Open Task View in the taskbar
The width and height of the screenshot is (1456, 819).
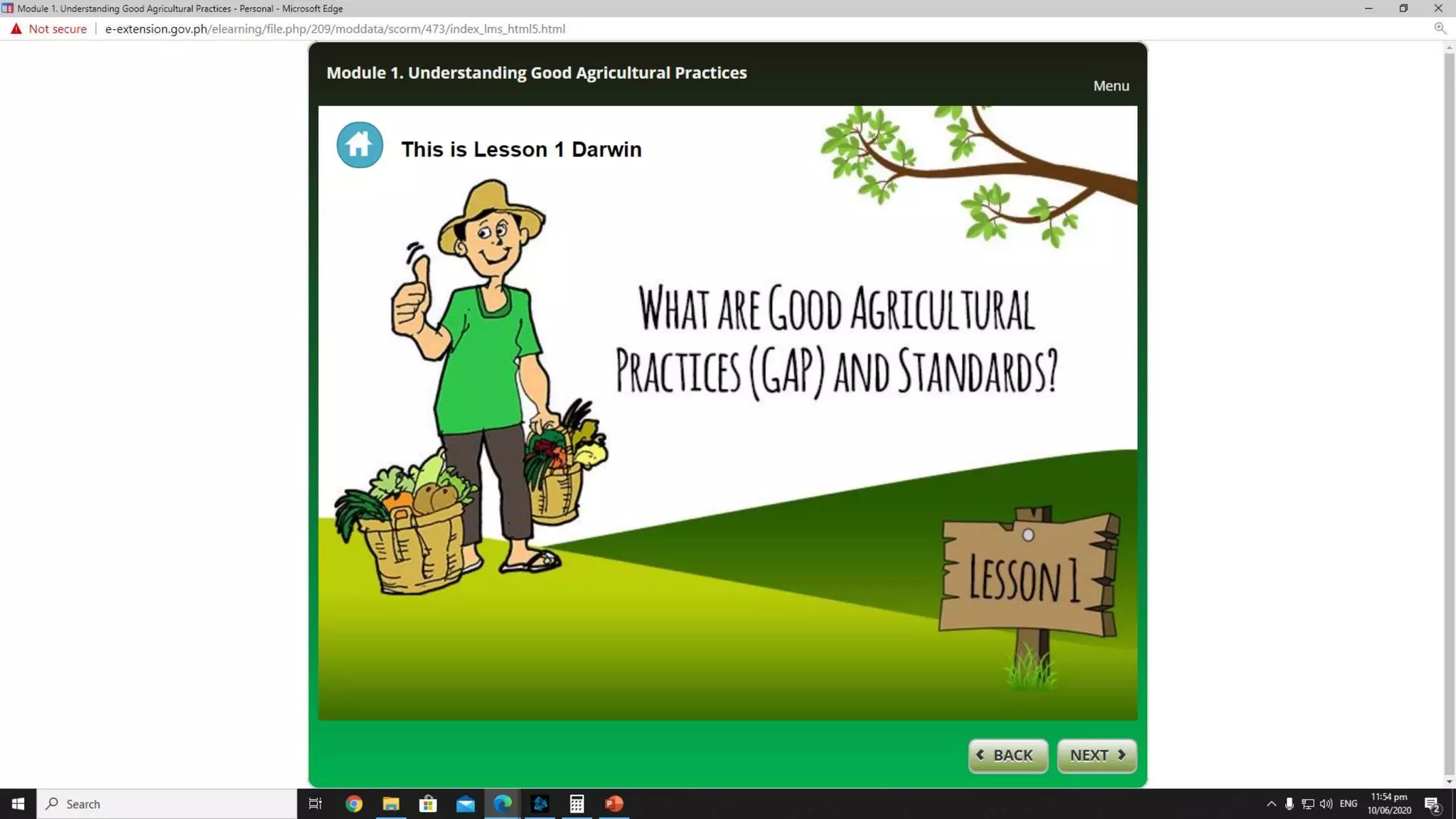[315, 804]
